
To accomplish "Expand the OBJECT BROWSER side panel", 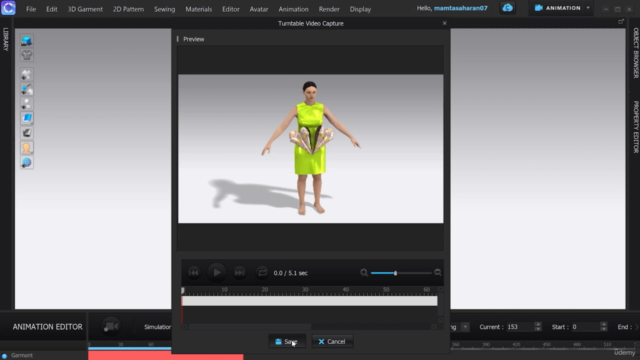I will tap(636, 53).
